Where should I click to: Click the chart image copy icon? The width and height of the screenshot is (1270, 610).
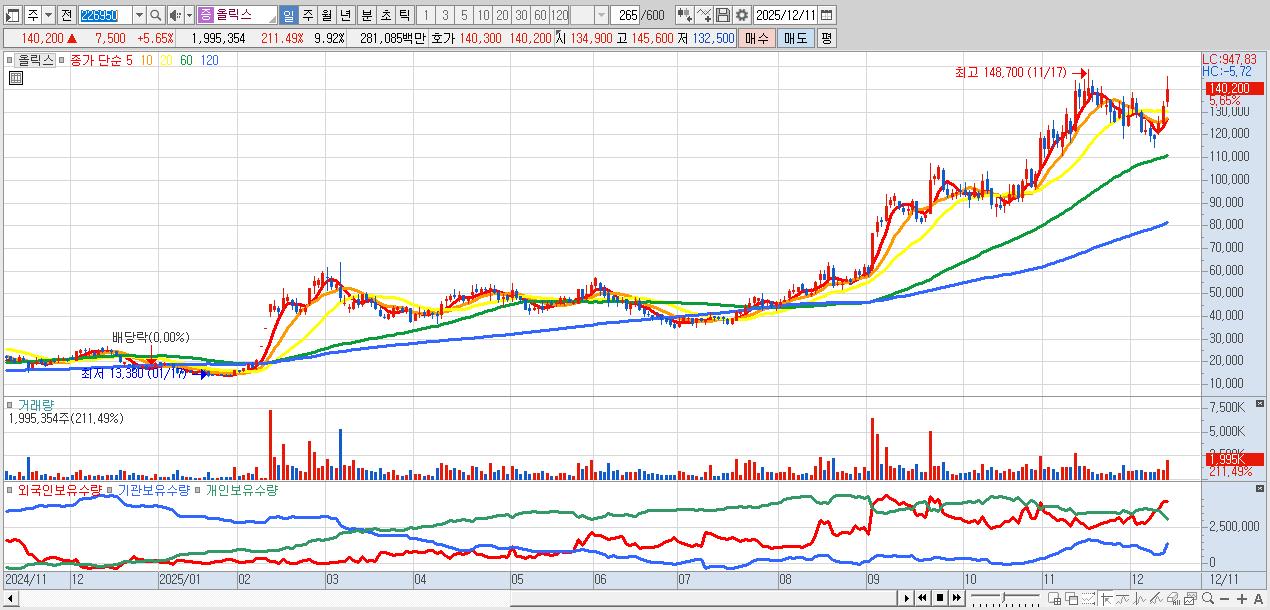[x=1190, y=598]
